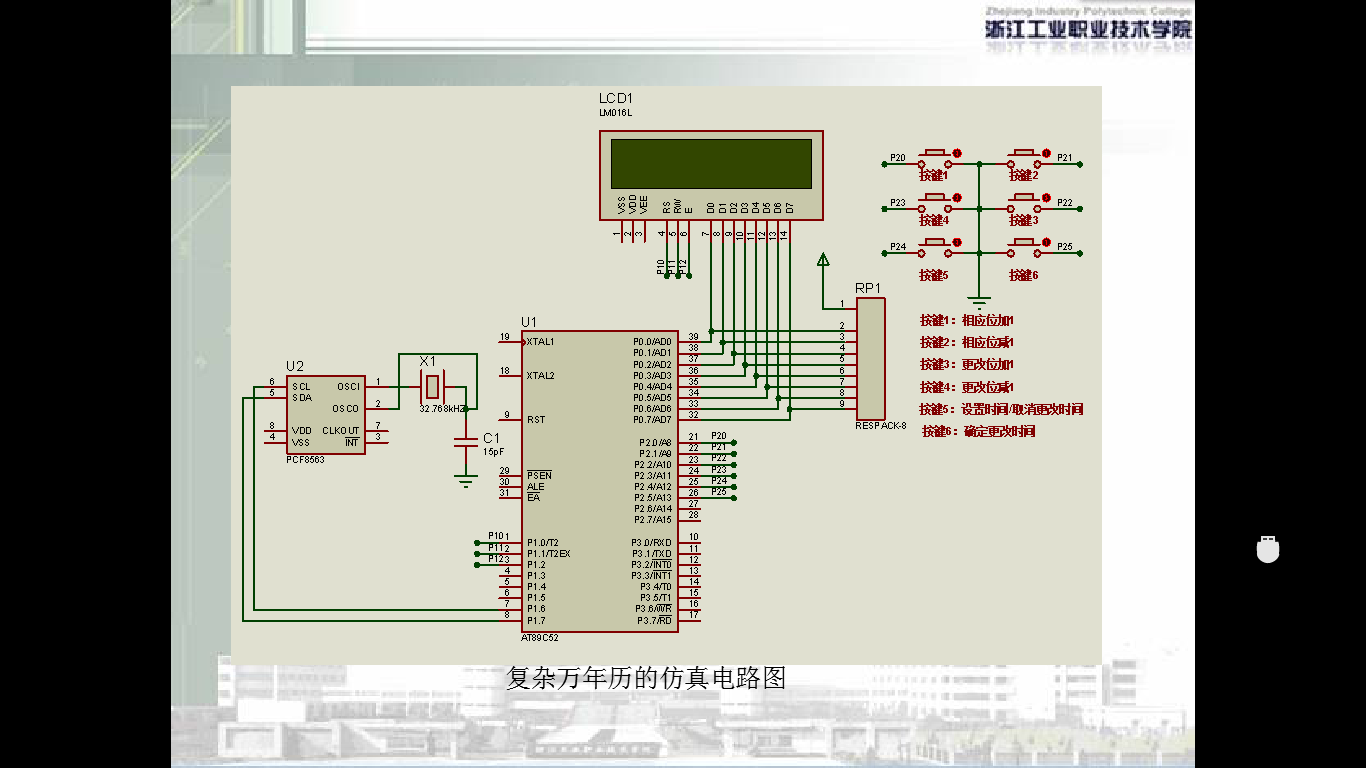The width and height of the screenshot is (1366, 768).
Task: Click the C1 capacitor symbol
Action: [464, 442]
